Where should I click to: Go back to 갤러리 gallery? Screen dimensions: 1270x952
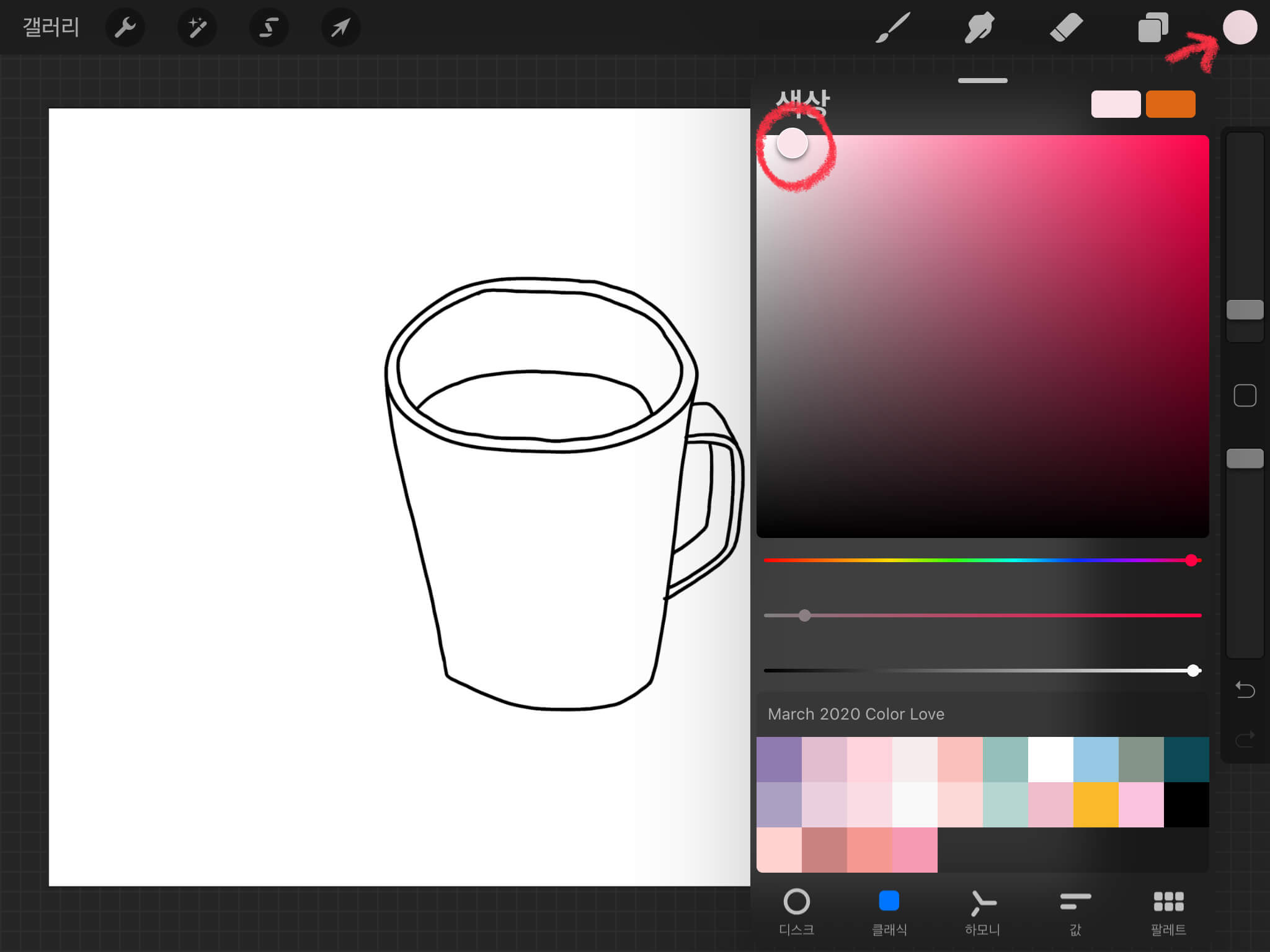tap(51, 27)
